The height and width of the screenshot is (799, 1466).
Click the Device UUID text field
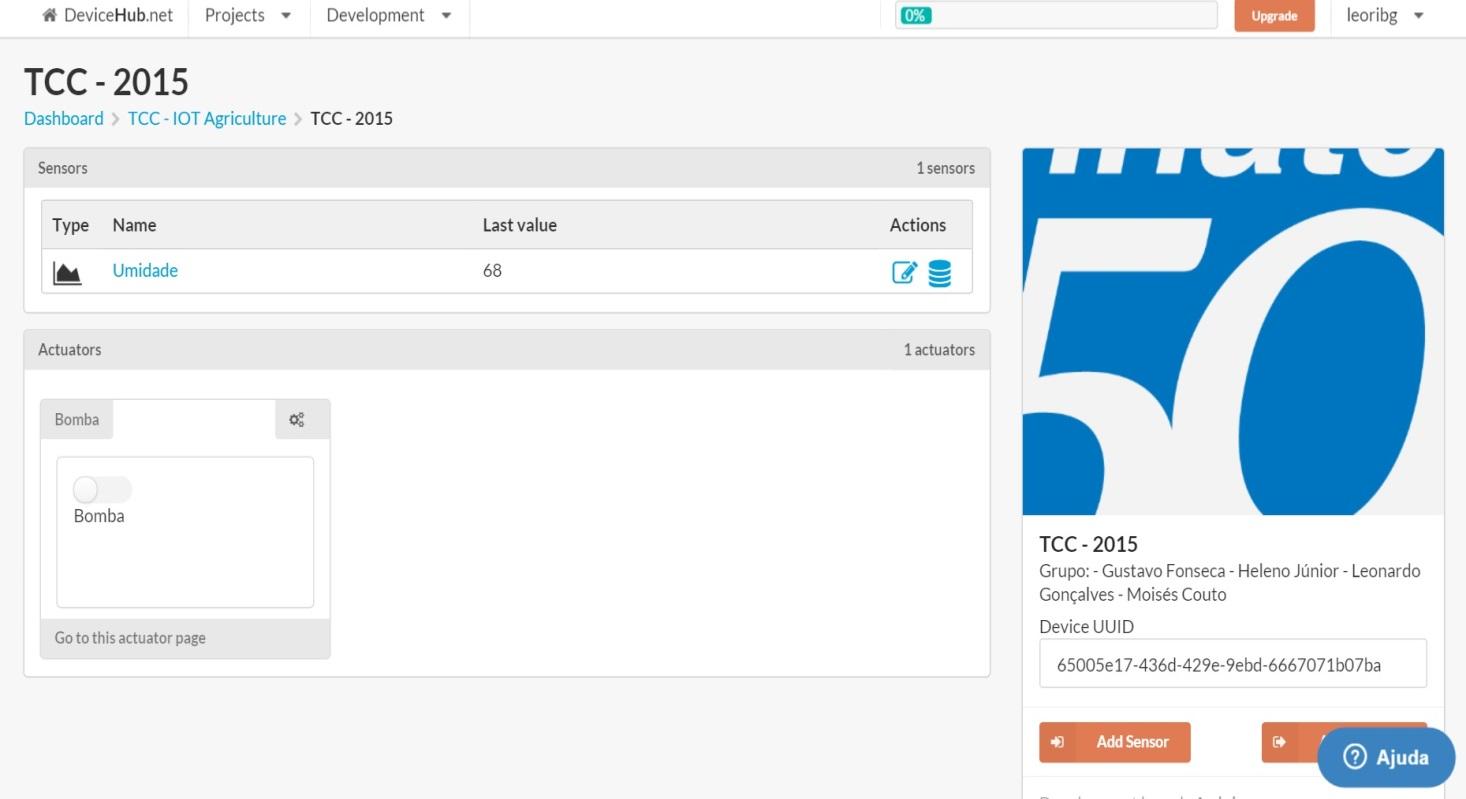click(x=1232, y=664)
